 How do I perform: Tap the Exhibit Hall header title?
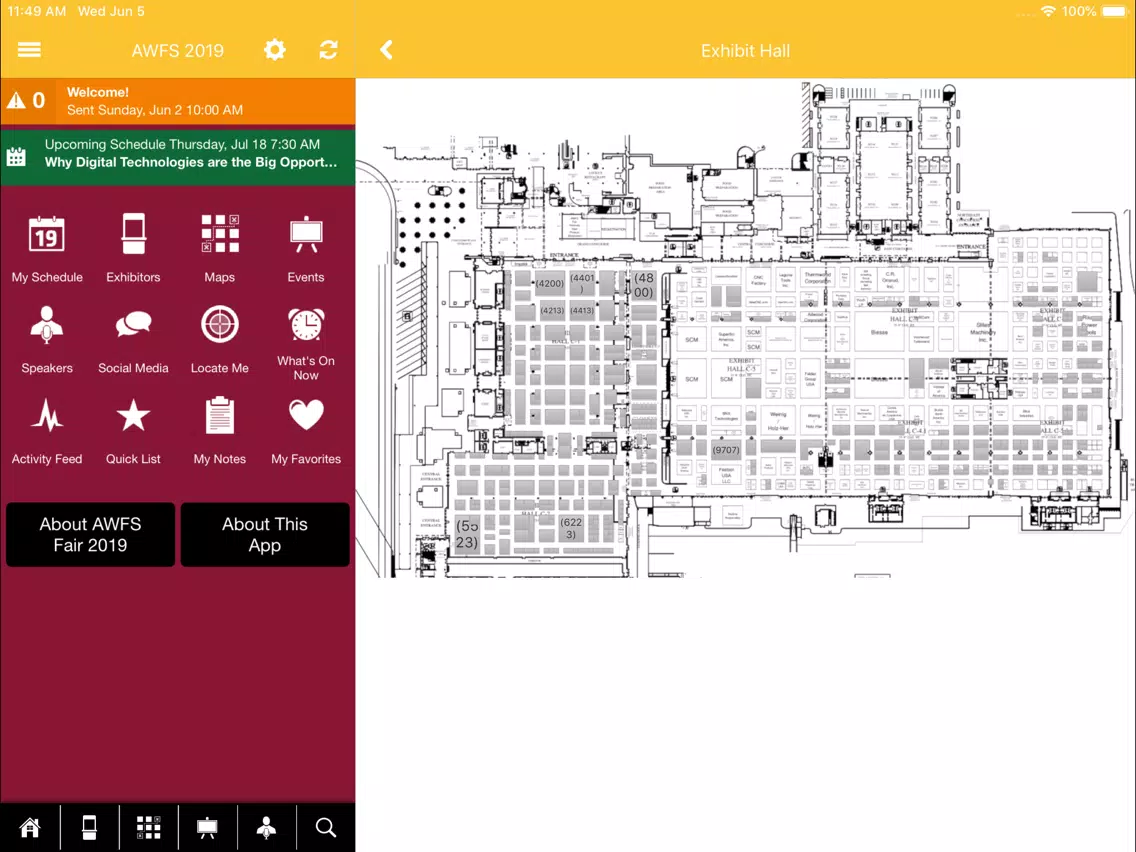[x=746, y=51]
